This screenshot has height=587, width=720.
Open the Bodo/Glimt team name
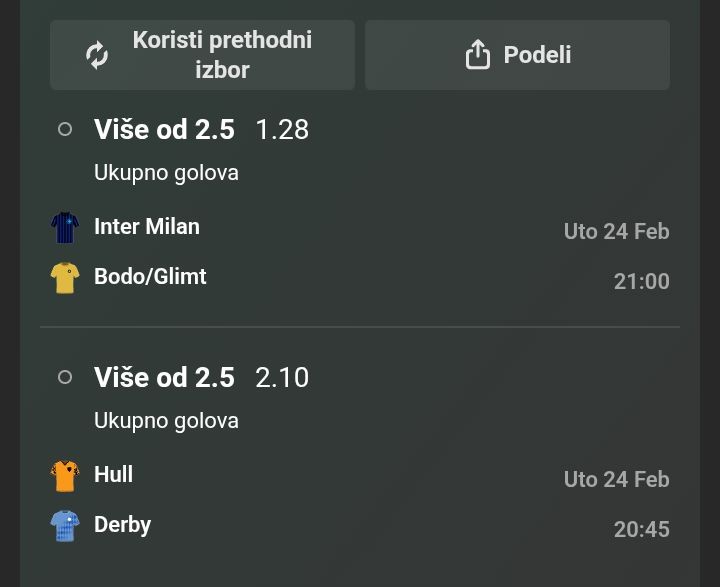tap(150, 276)
